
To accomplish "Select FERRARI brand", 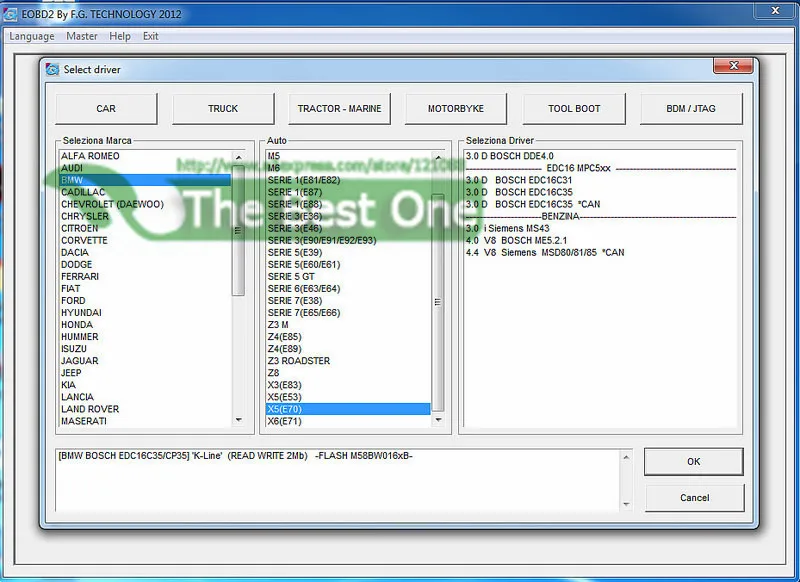I will [x=145, y=276].
